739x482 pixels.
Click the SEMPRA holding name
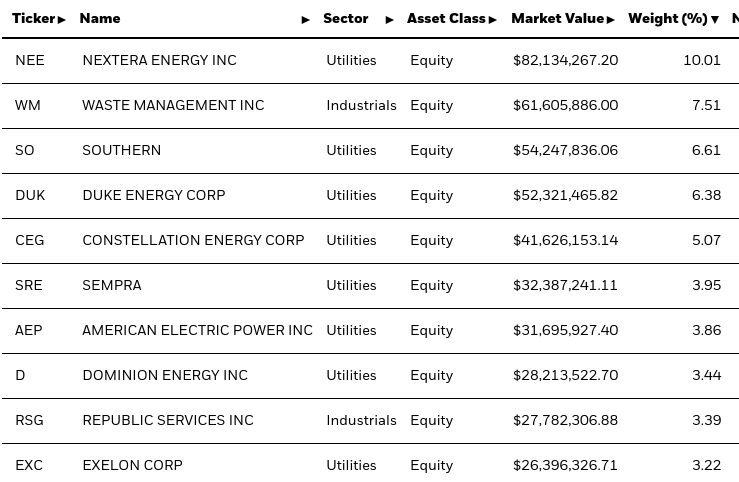point(112,285)
